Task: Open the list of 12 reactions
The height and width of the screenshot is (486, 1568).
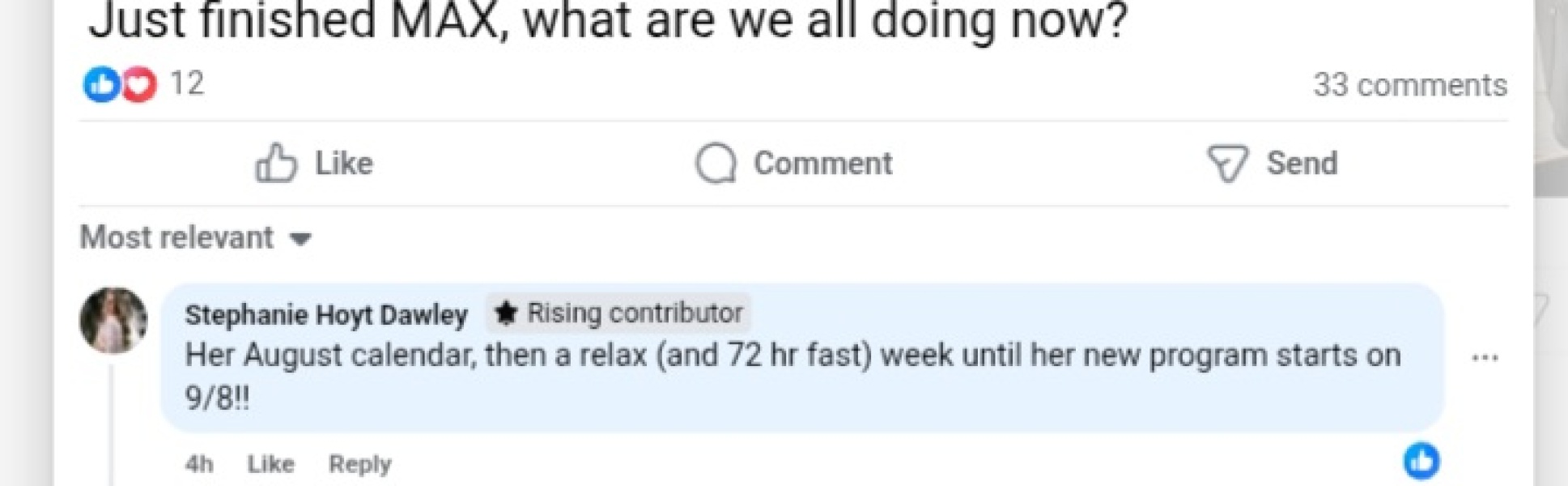Action: tap(187, 84)
